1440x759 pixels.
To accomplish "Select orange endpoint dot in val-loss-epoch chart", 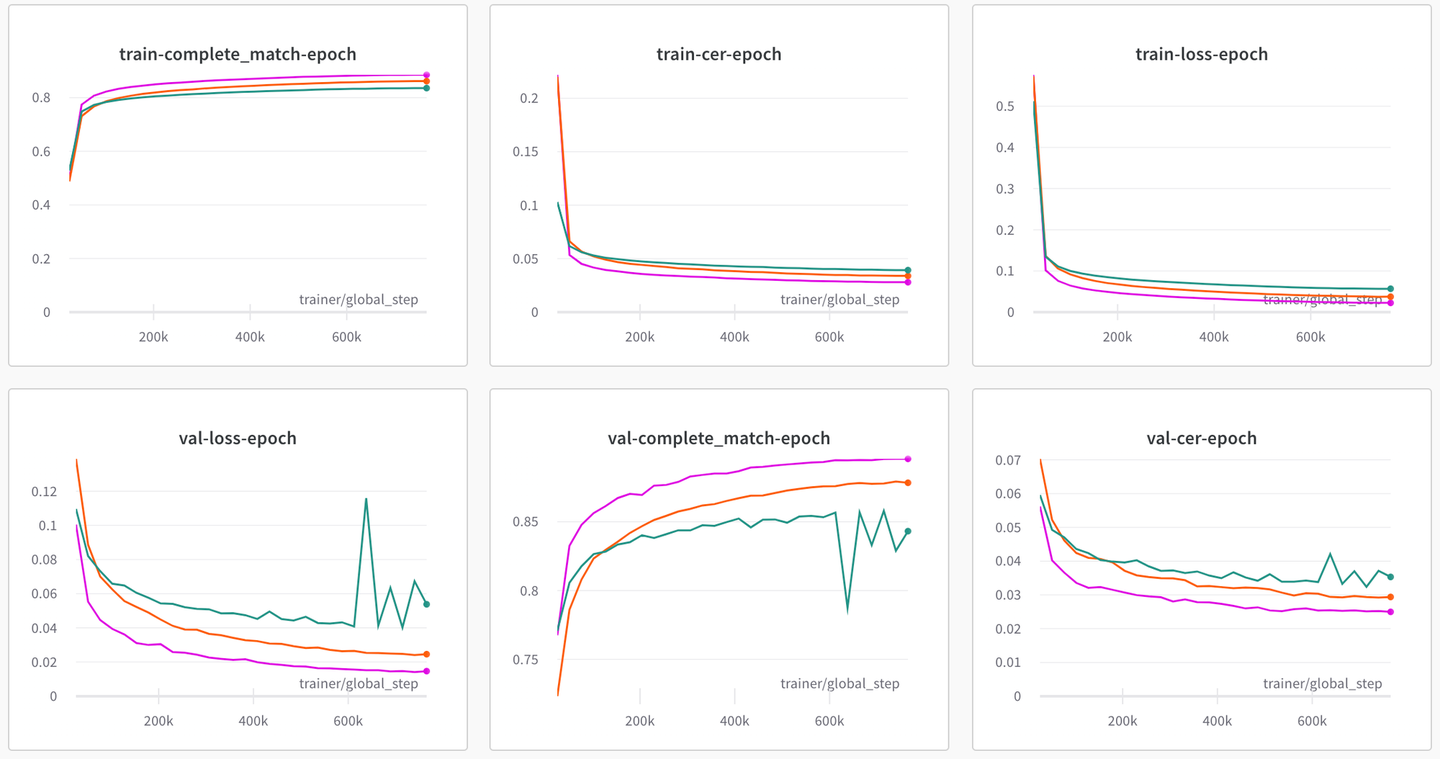I will (427, 654).
